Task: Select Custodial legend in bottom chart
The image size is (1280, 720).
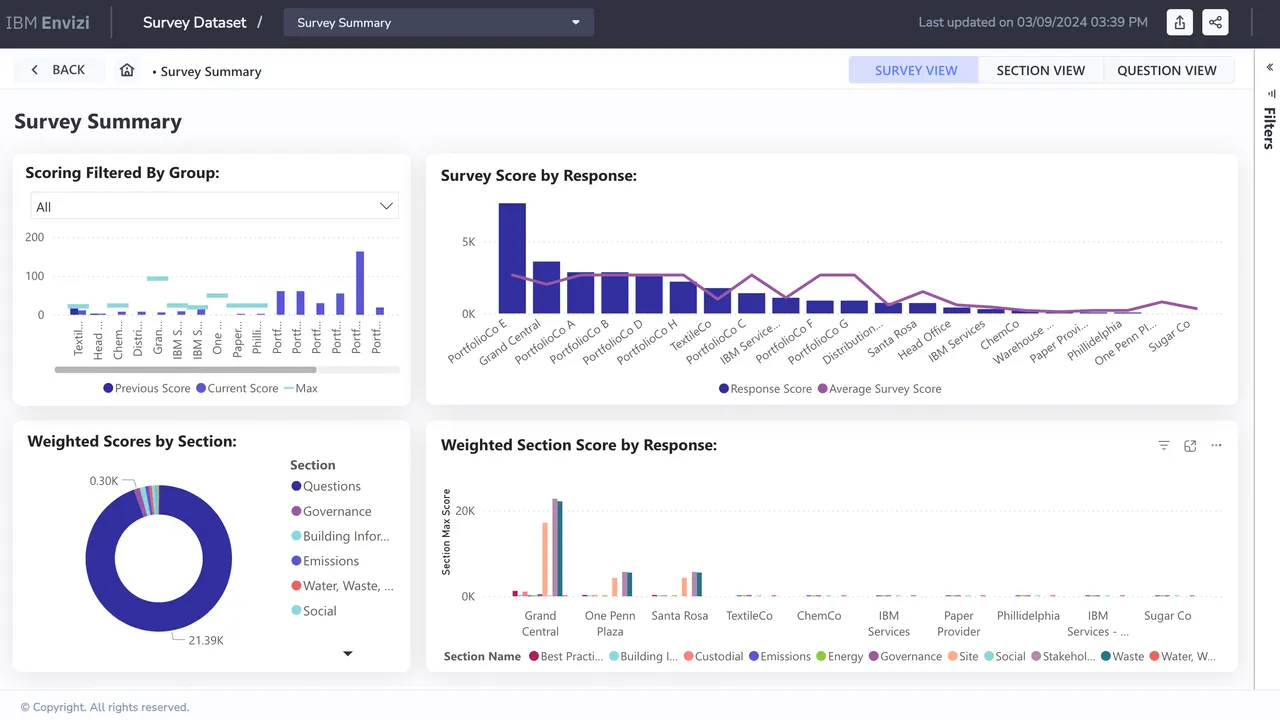Action: (713, 657)
